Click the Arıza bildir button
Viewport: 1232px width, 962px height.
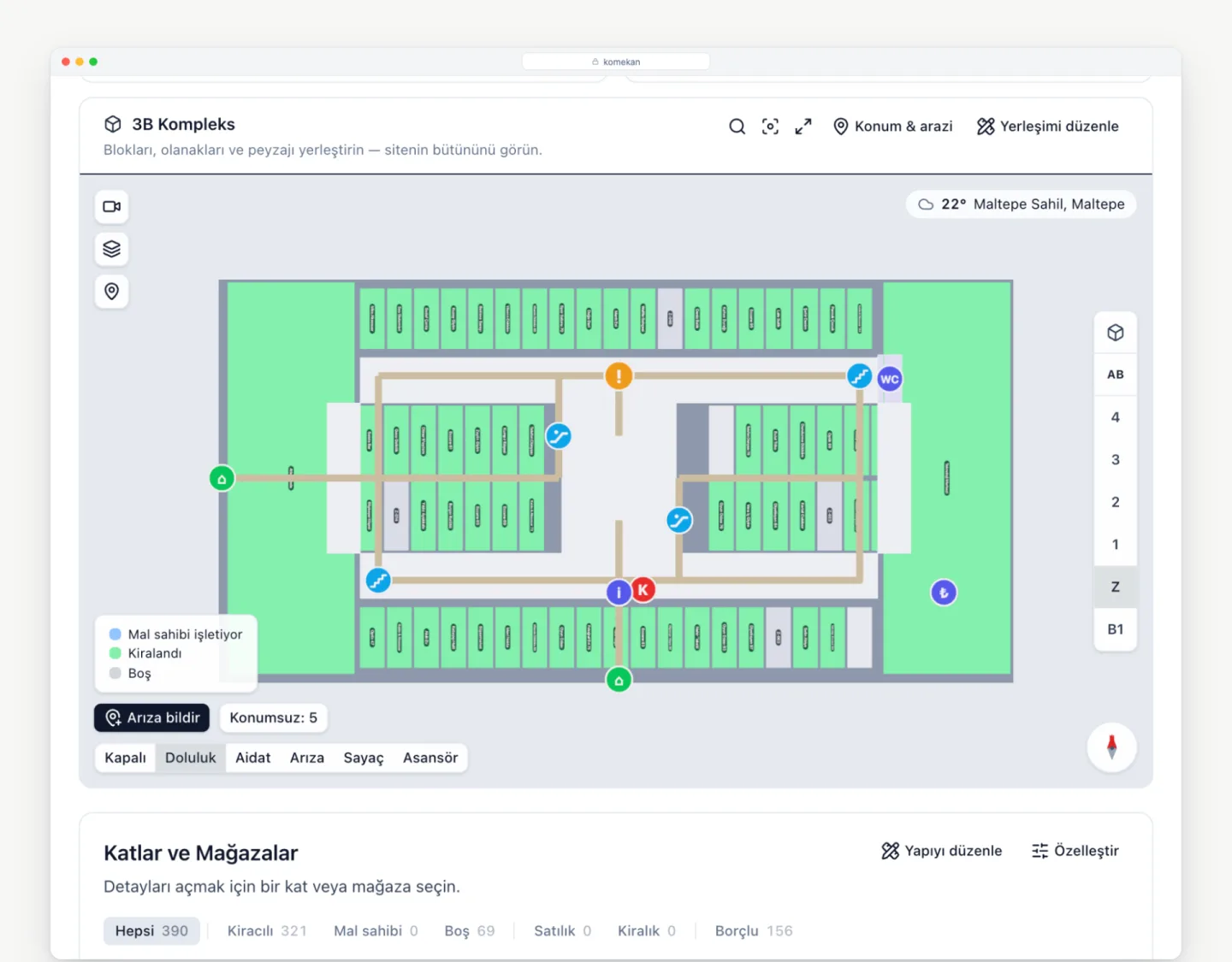click(152, 717)
